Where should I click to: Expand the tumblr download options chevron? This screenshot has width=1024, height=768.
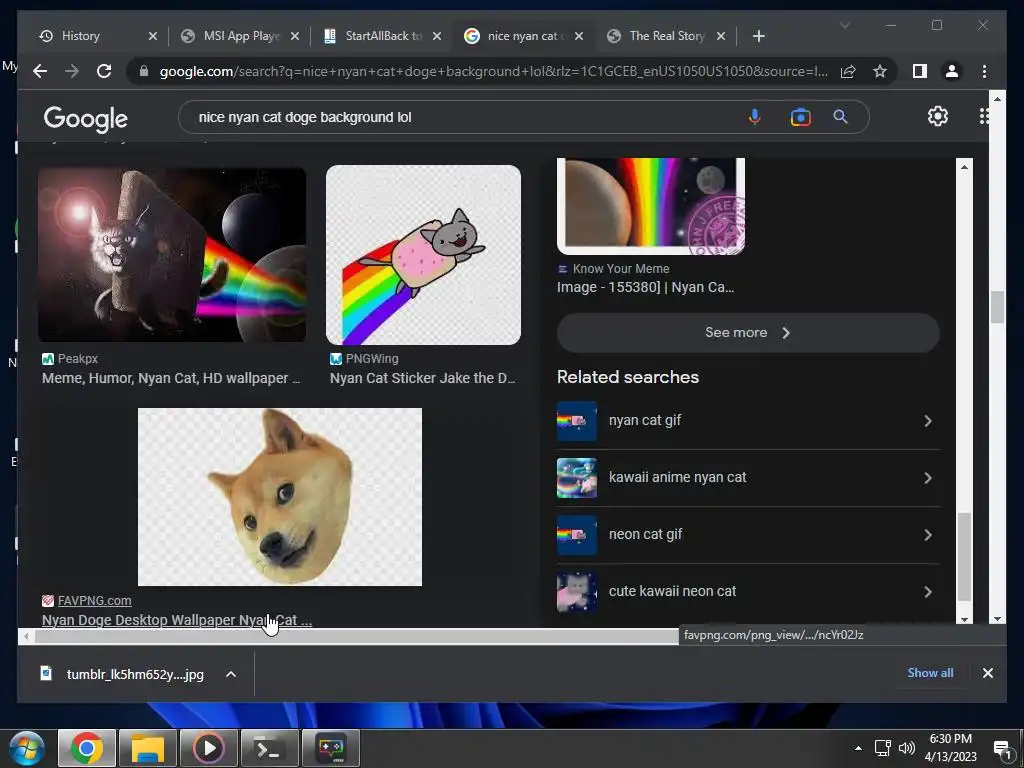click(x=231, y=674)
